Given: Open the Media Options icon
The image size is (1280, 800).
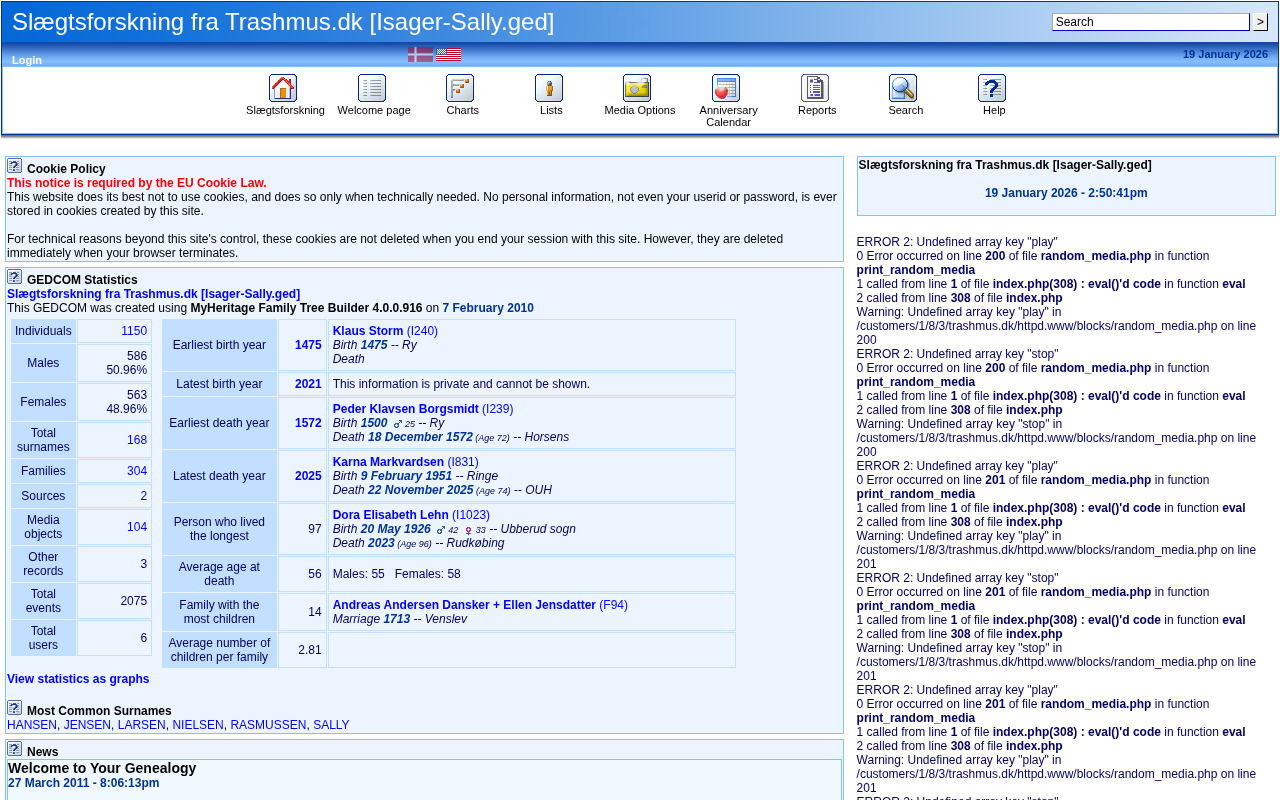Looking at the screenshot, I should [x=637, y=88].
